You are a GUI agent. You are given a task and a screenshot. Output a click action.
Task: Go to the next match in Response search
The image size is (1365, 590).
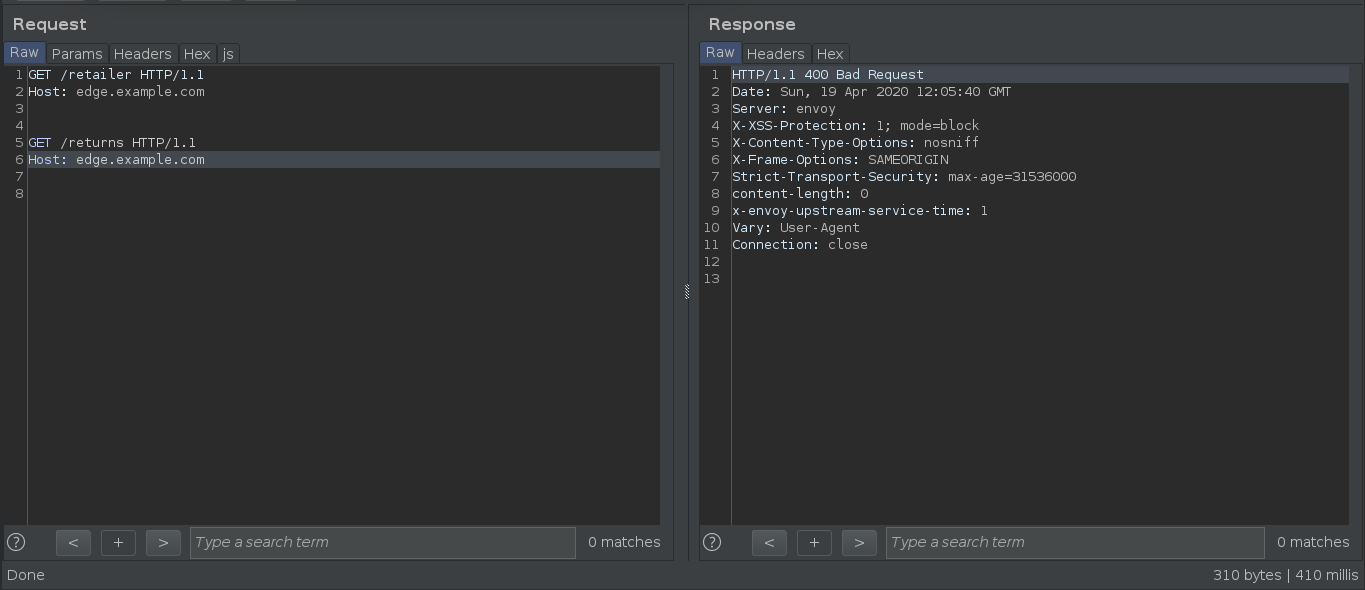pos(859,542)
